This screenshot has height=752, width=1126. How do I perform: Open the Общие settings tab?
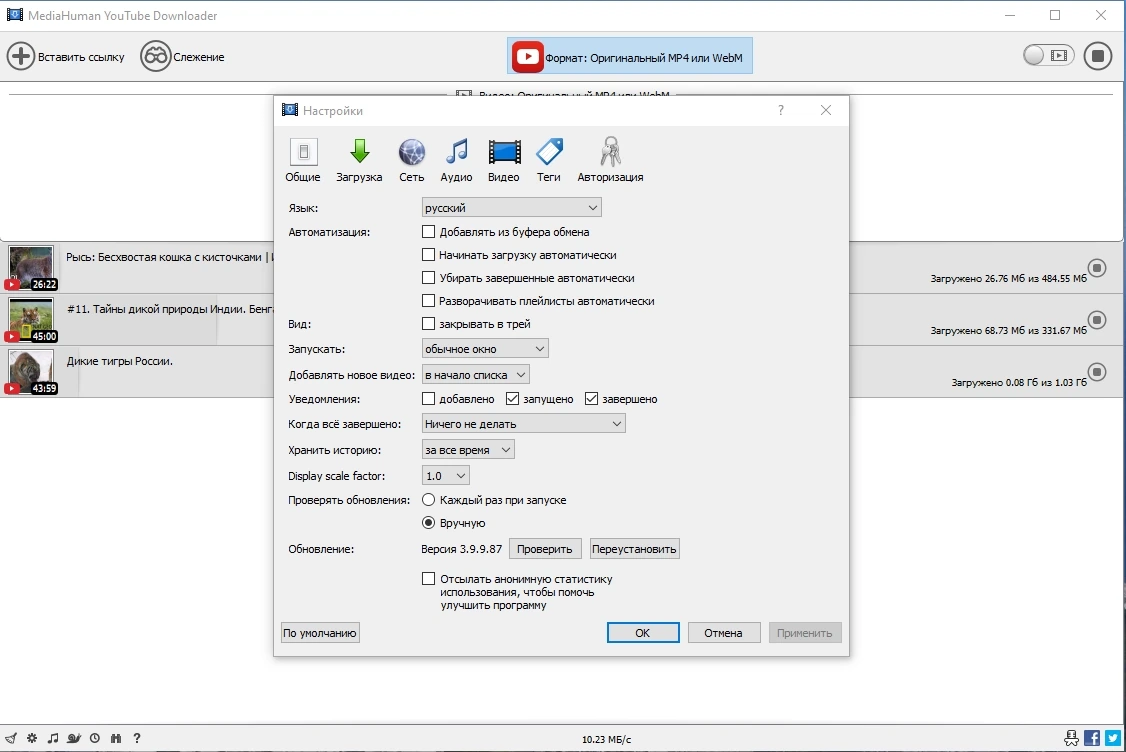303,159
